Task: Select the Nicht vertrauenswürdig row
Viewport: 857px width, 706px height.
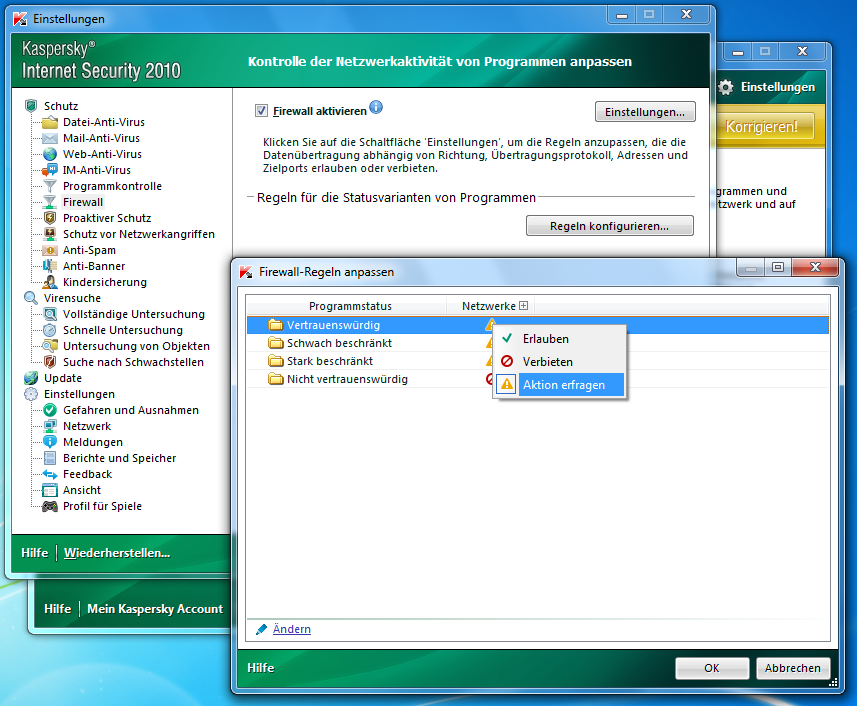Action: coord(538,379)
